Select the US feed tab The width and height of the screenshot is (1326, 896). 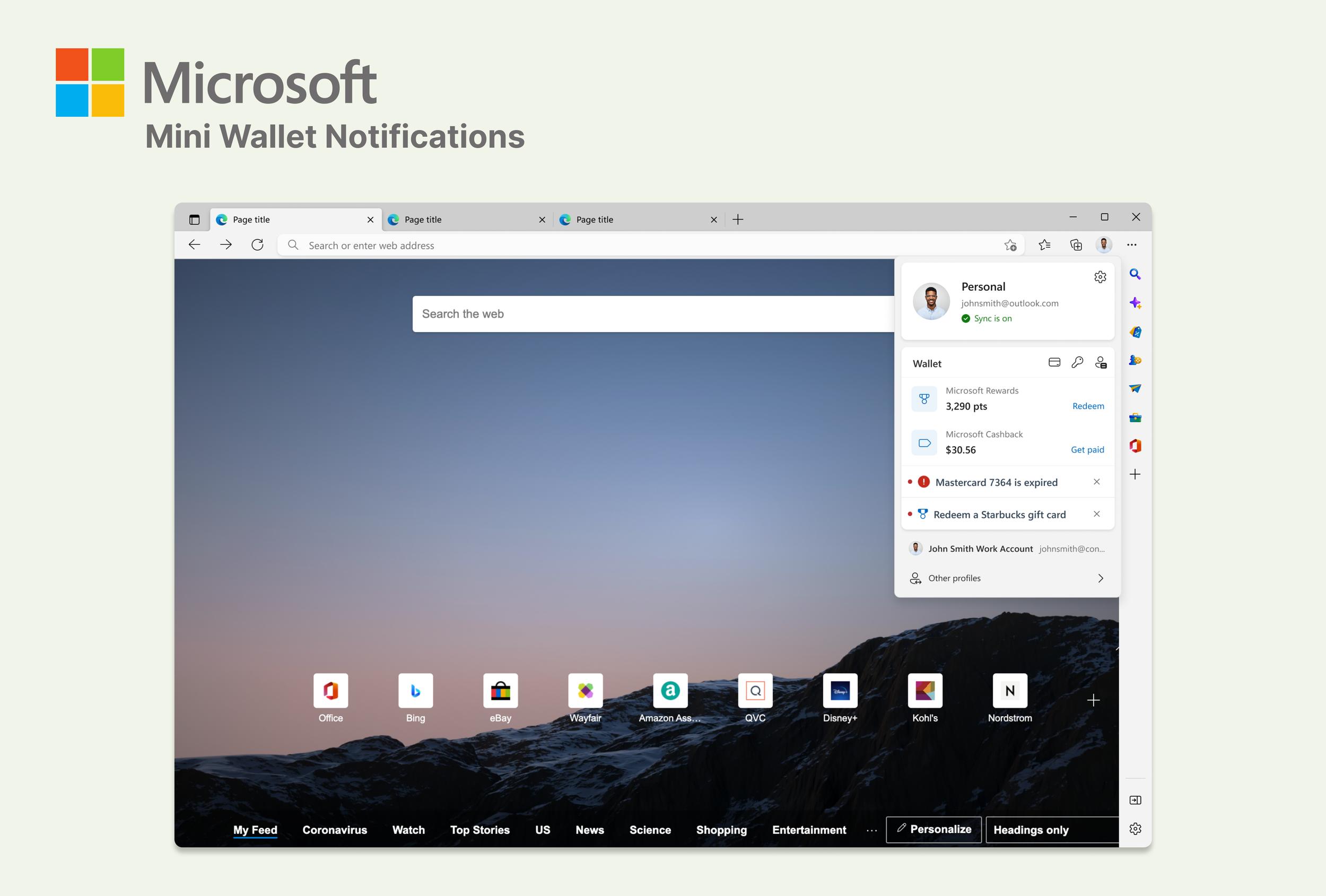[x=543, y=830]
